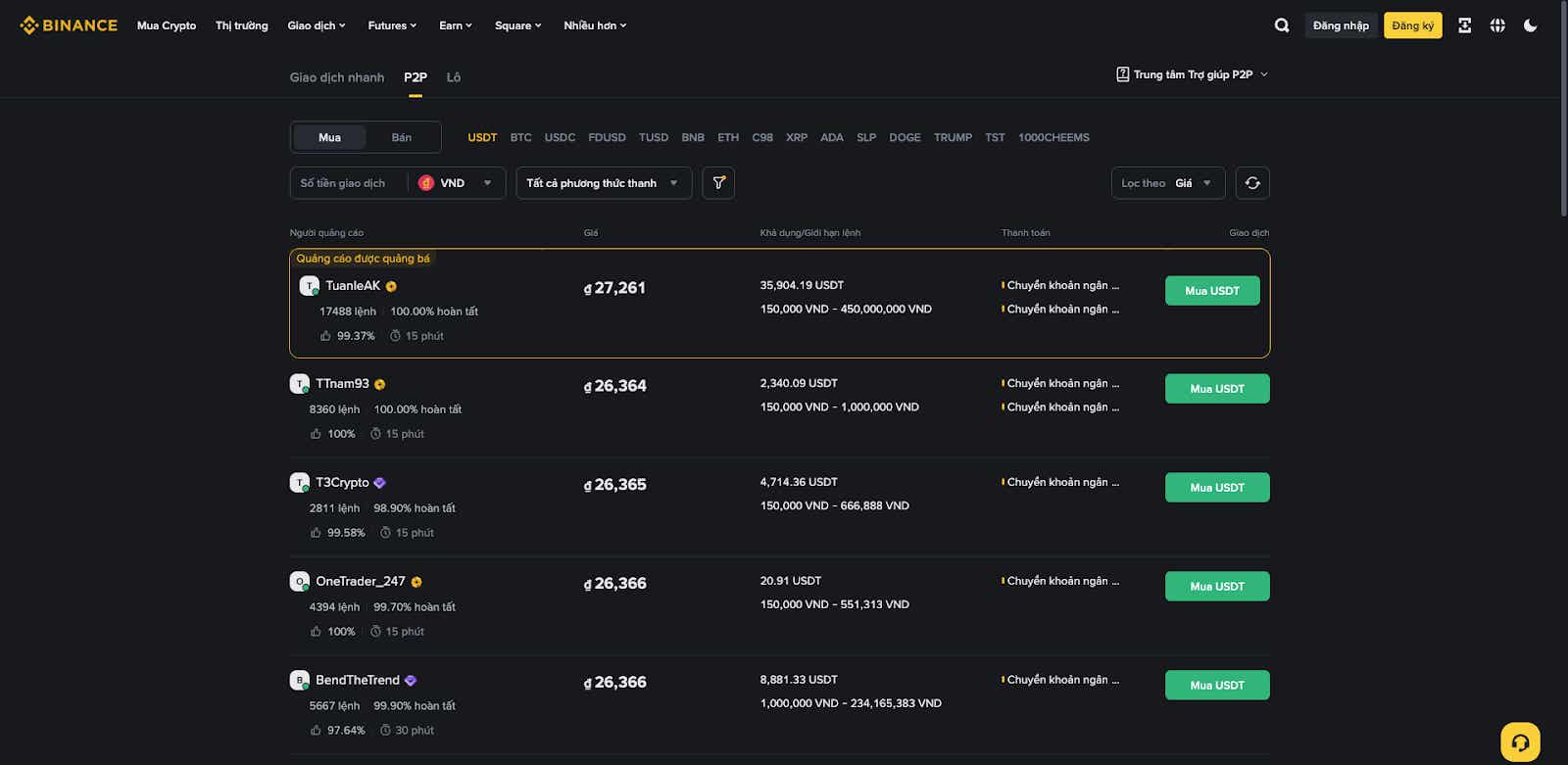Open Tất cả phương thức thanh toán dropdown
The height and width of the screenshot is (765, 1568).
(x=604, y=183)
